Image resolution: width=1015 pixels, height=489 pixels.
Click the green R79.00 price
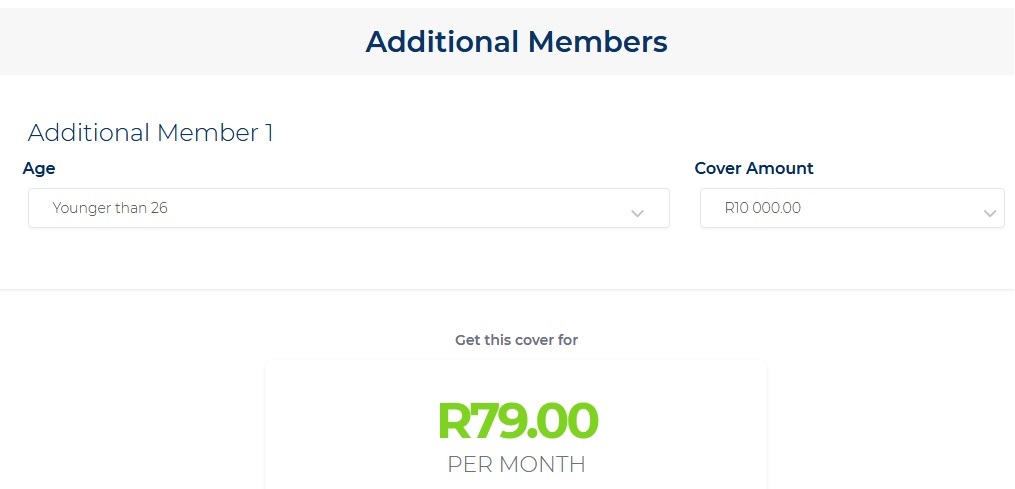pos(518,421)
